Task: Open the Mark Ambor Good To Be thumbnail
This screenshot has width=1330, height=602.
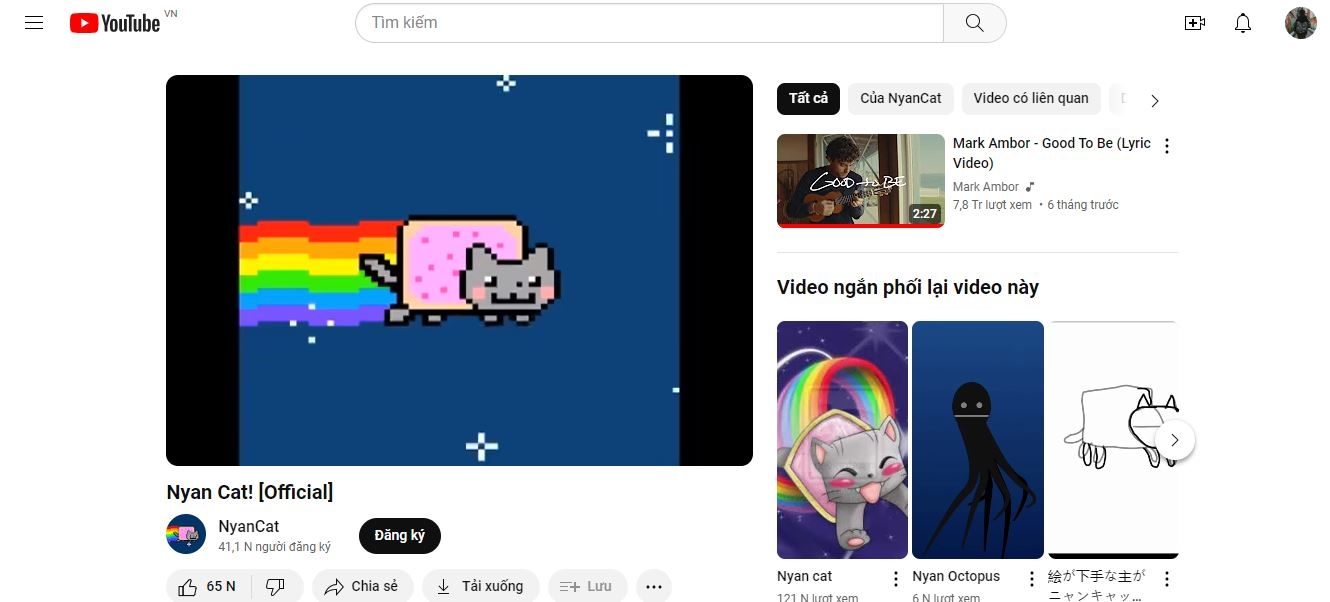Action: (861, 181)
